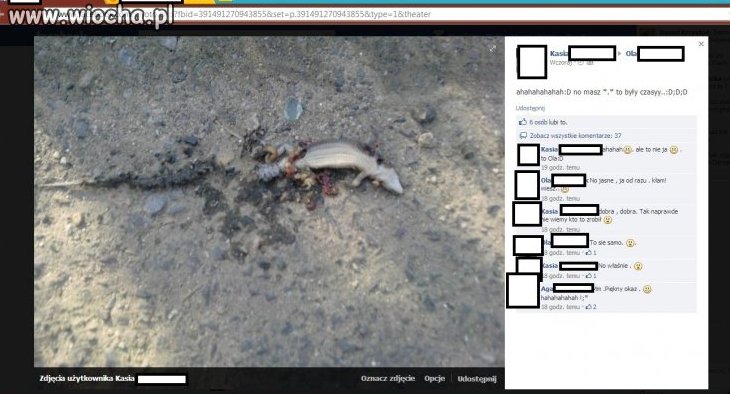Open 'Oznacz zdjęcie' to tag the photo
The image size is (730, 394).
388,379
